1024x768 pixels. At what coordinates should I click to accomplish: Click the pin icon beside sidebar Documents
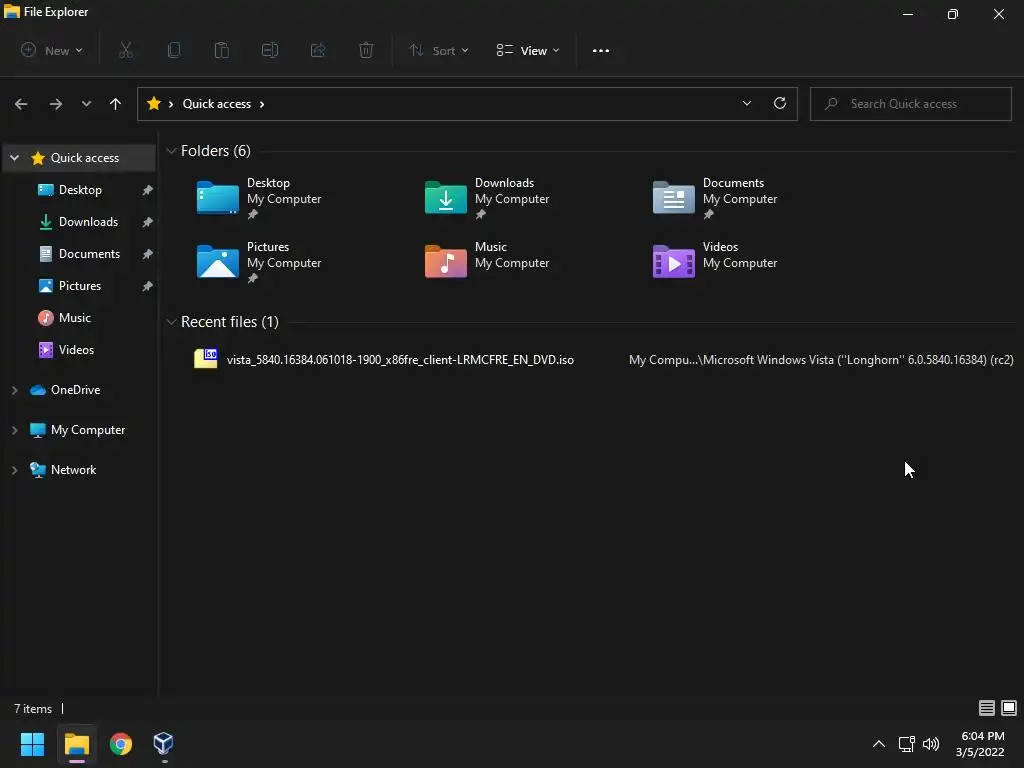148,254
